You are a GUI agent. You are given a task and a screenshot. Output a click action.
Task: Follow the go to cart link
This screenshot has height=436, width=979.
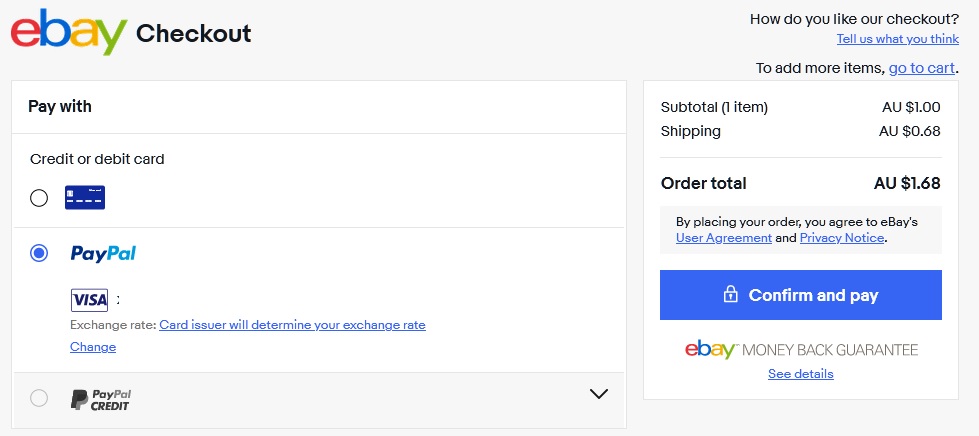coord(922,67)
